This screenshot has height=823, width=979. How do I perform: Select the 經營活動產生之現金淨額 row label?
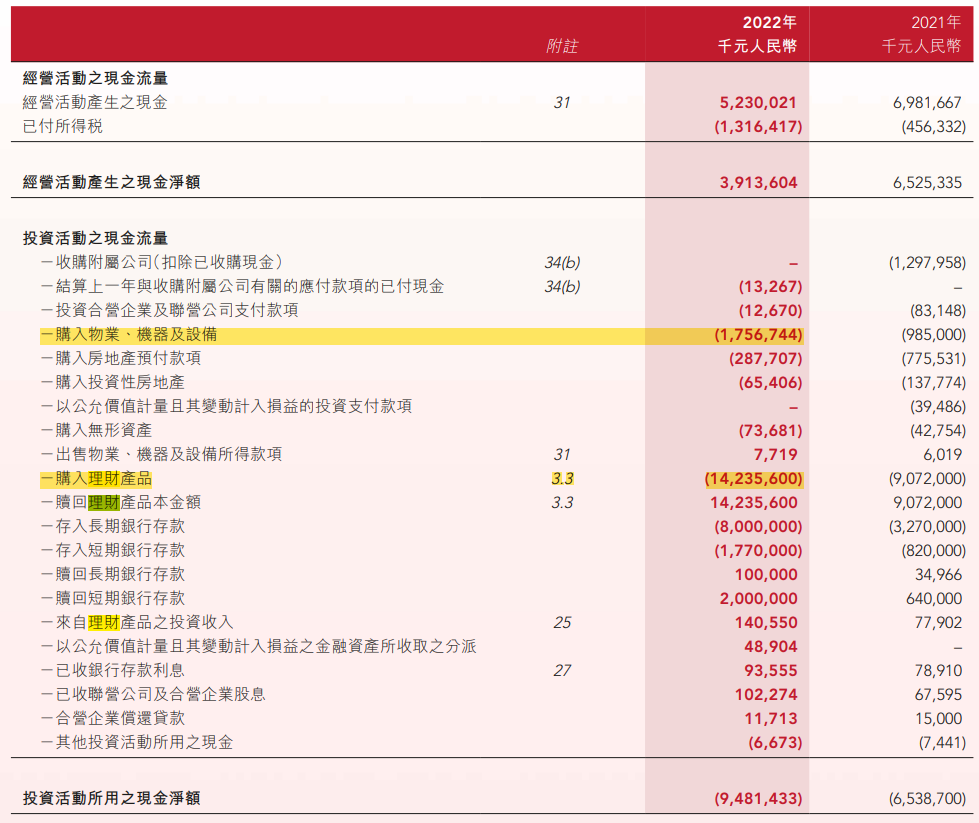click(x=112, y=182)
